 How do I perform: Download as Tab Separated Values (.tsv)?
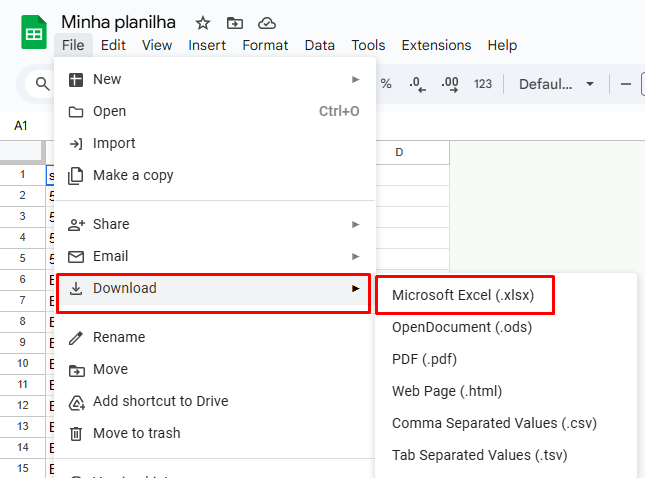(506, 455)
